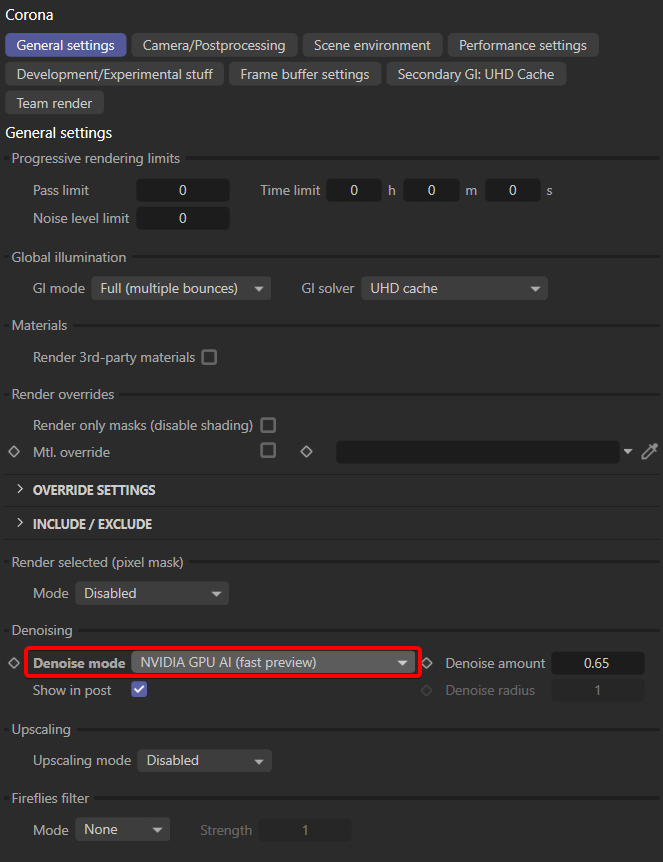Screen dimensions: 663x862
Task: Click the Denoise amount value field
Action: point(598,663)
